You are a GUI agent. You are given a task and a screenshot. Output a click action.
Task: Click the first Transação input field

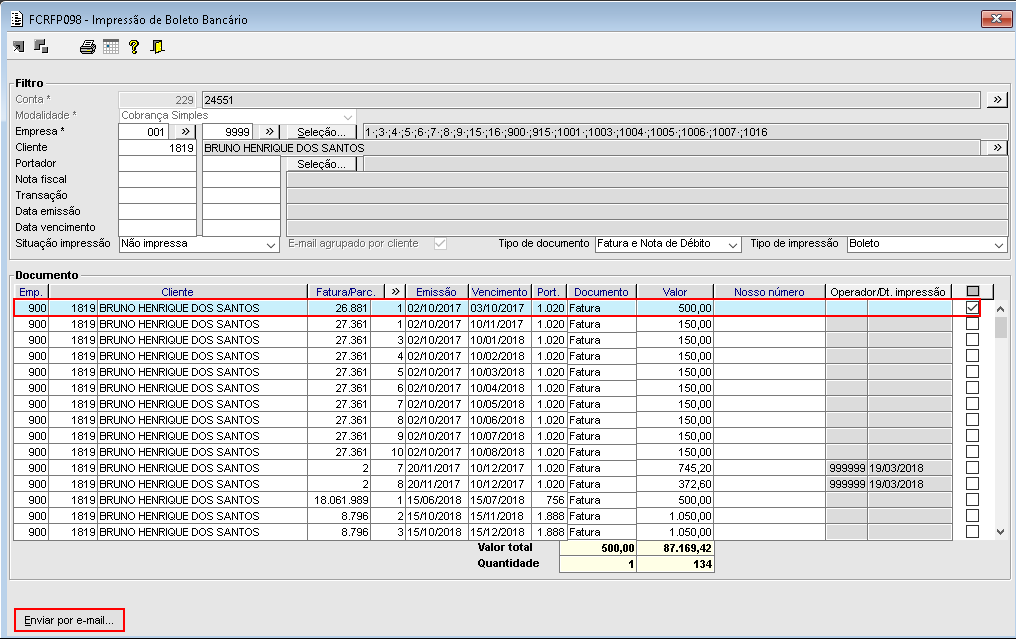click(157, 196)
